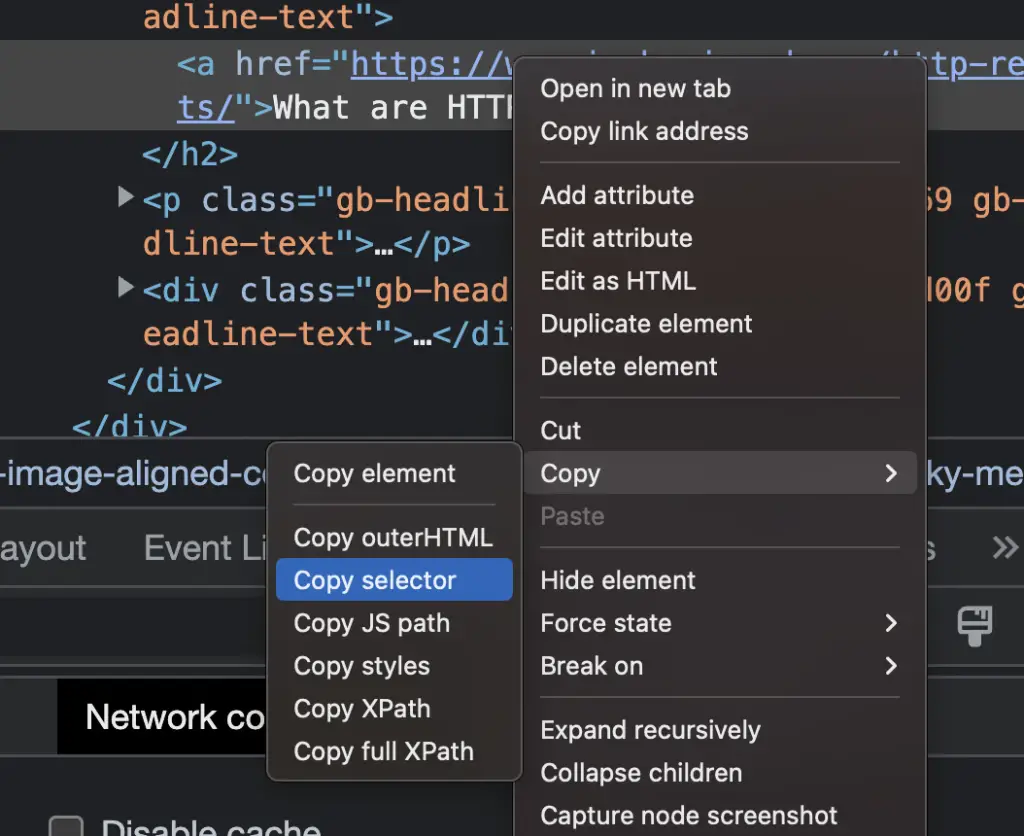Expand the Break on submenu arrow

tap(891, 666)
